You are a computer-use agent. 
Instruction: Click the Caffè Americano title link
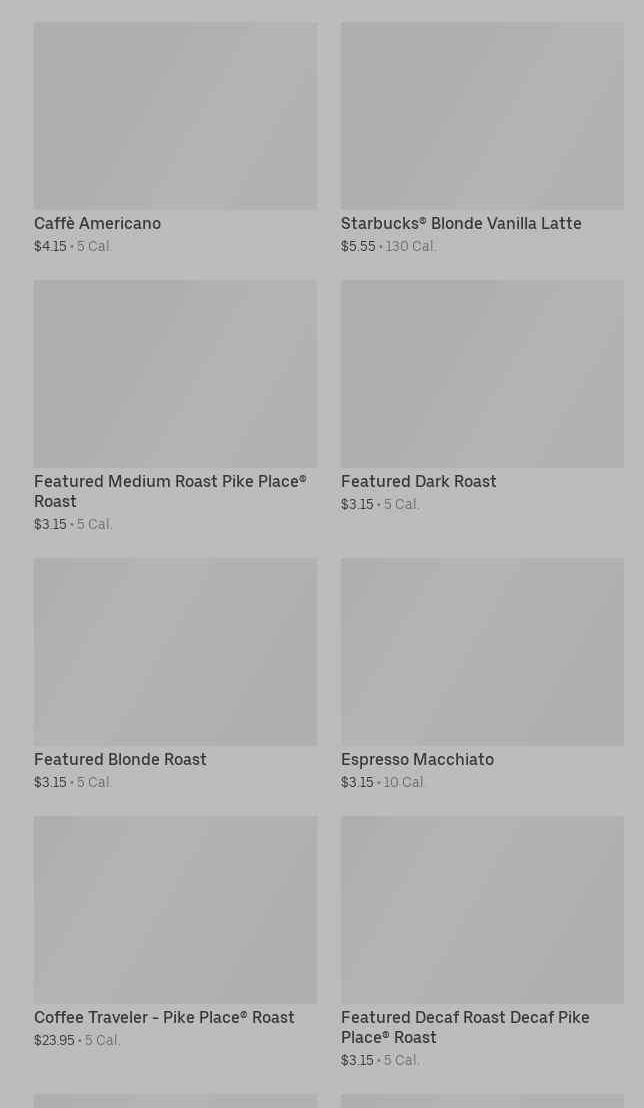[x=97, y=224]
